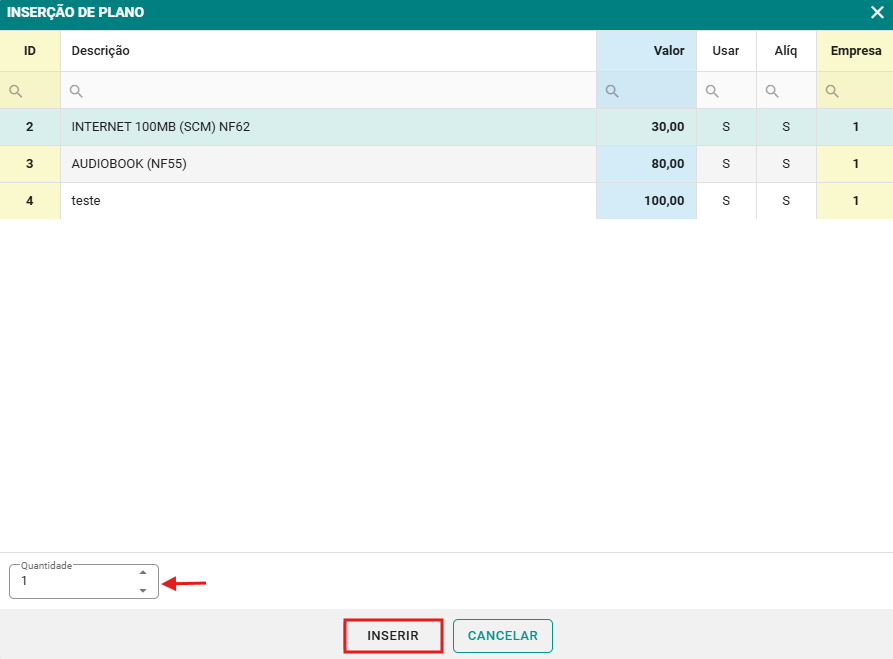Sort by the Empresa column header

pos(855,51)
